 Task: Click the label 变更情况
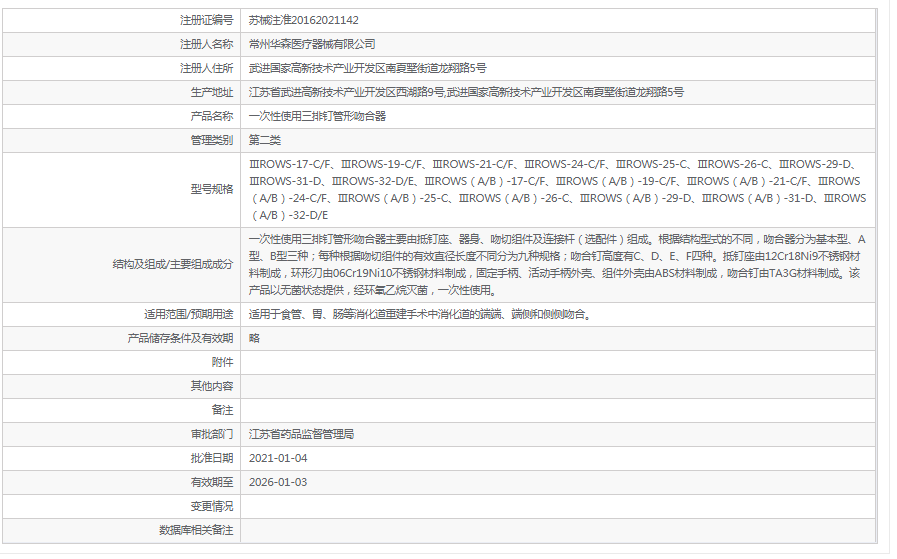point(212,507)
